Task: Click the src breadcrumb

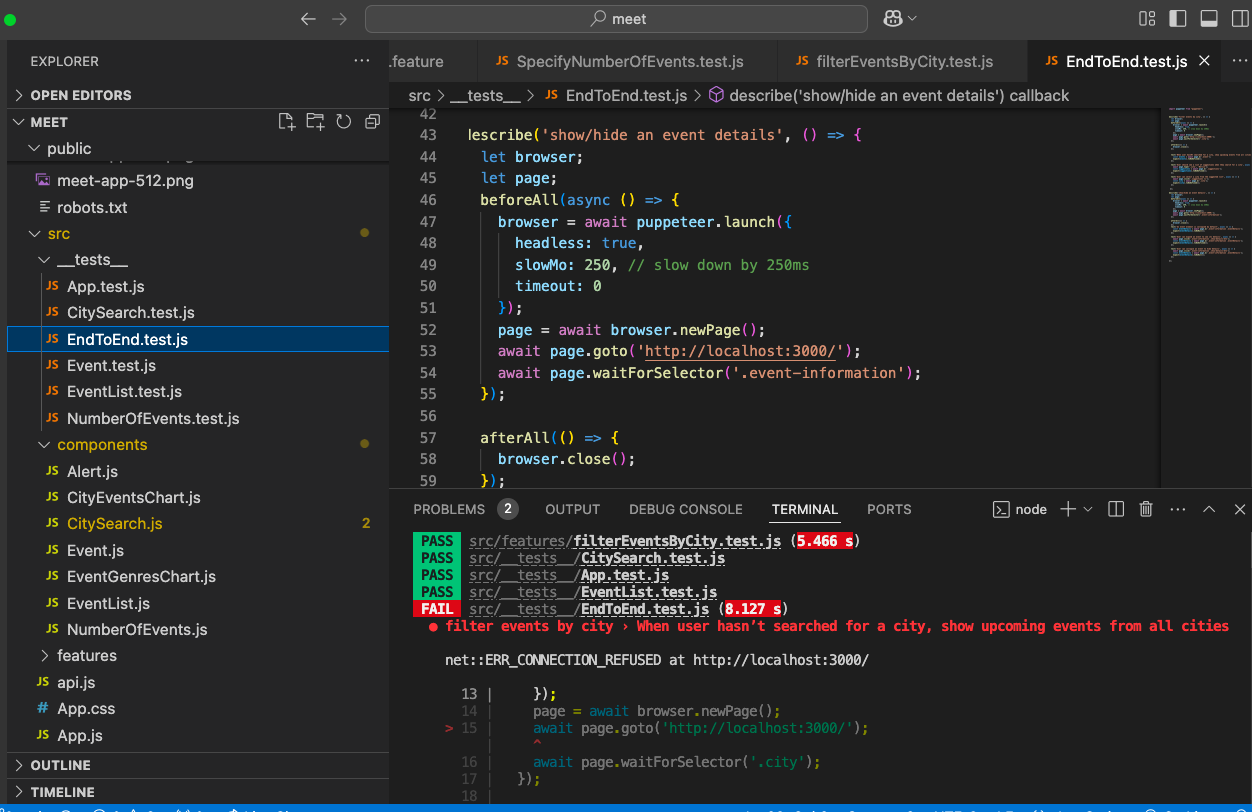Action: pos(419,95)
